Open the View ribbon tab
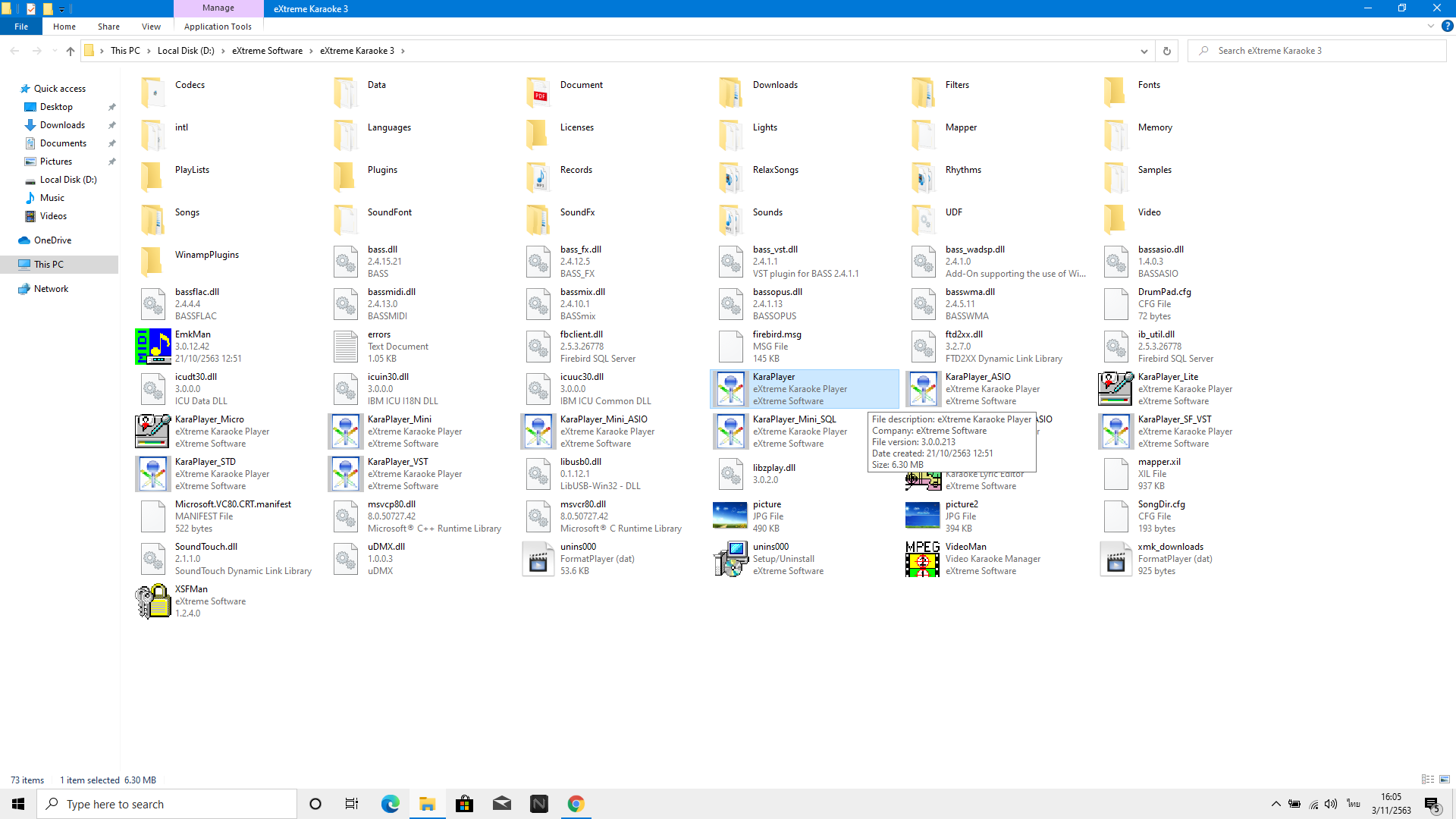Viewport: 1456px width, 819px height. point(151,27)
